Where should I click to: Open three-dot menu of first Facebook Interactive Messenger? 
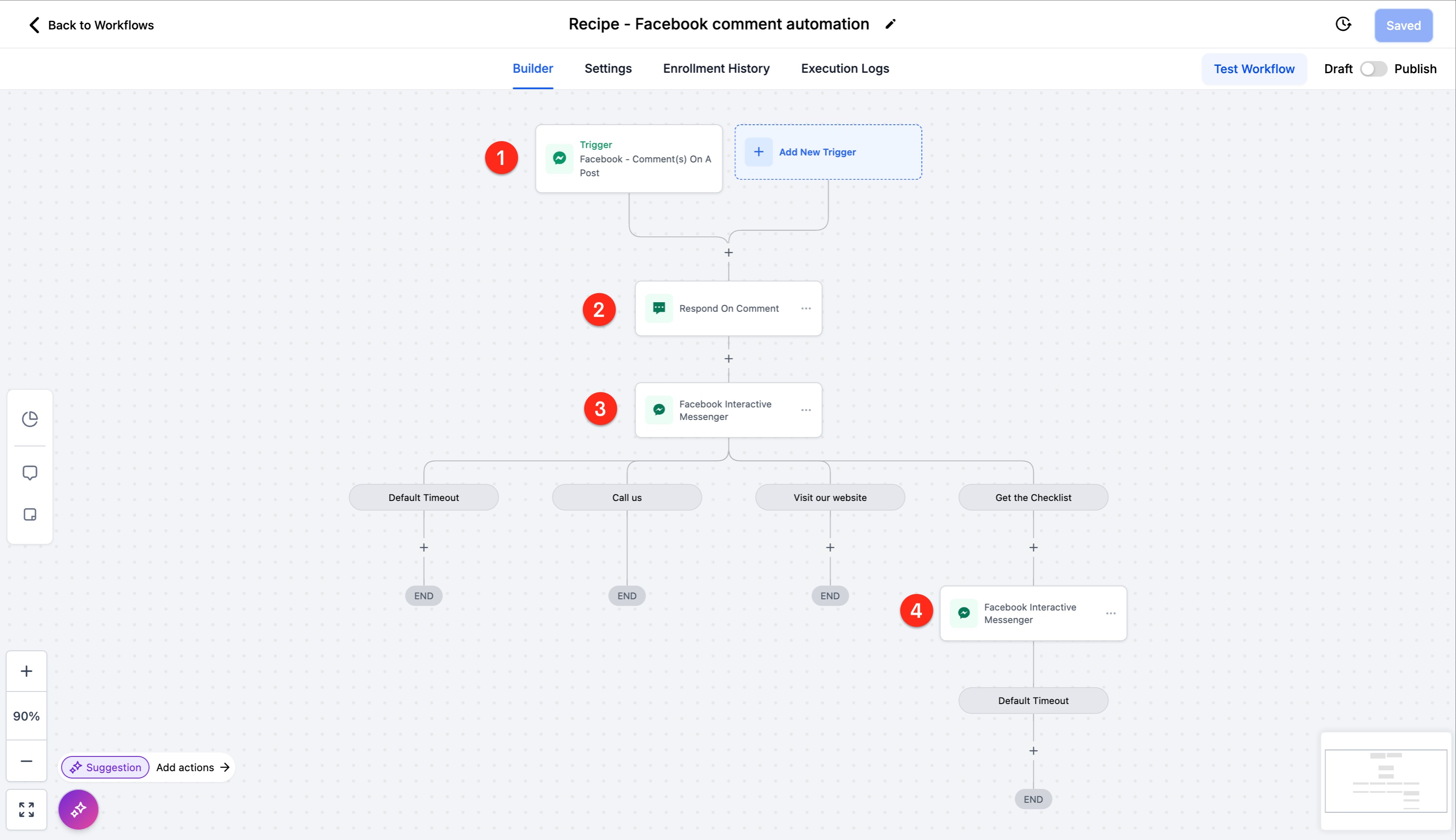tap(806, 410)
